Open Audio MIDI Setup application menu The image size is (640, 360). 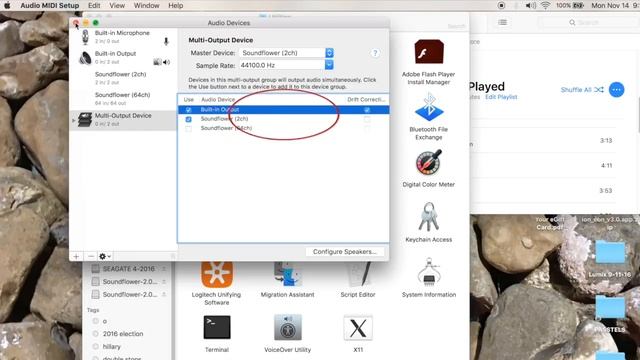[x=50, y=6]
